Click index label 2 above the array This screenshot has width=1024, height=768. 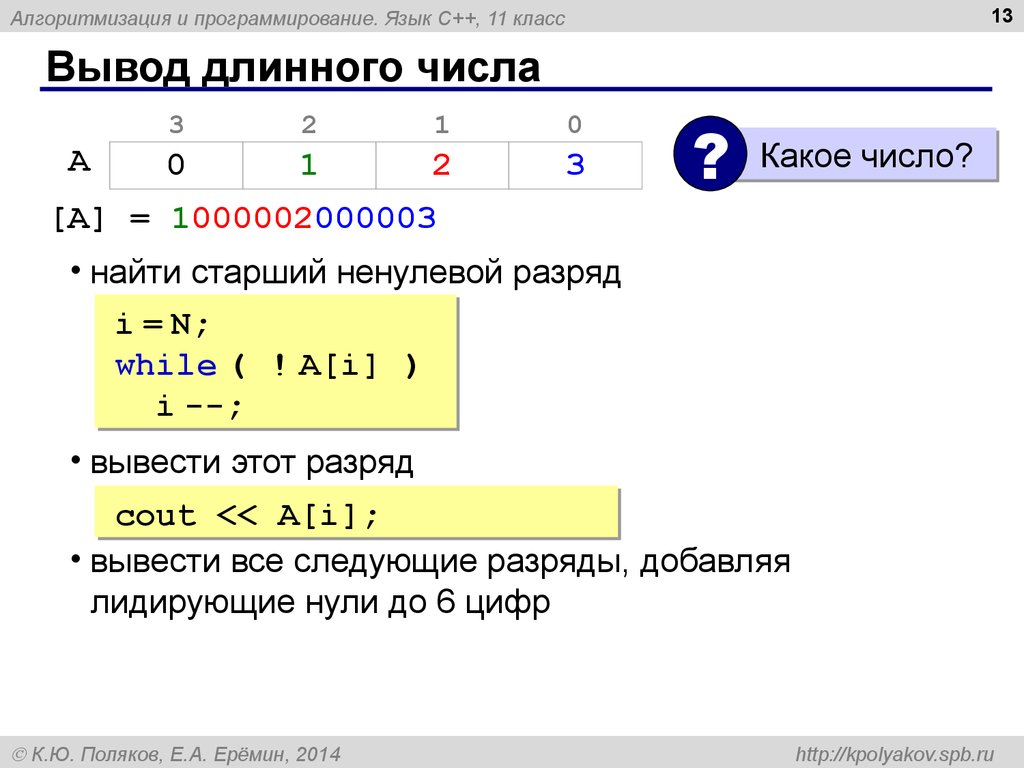(309, 124)
